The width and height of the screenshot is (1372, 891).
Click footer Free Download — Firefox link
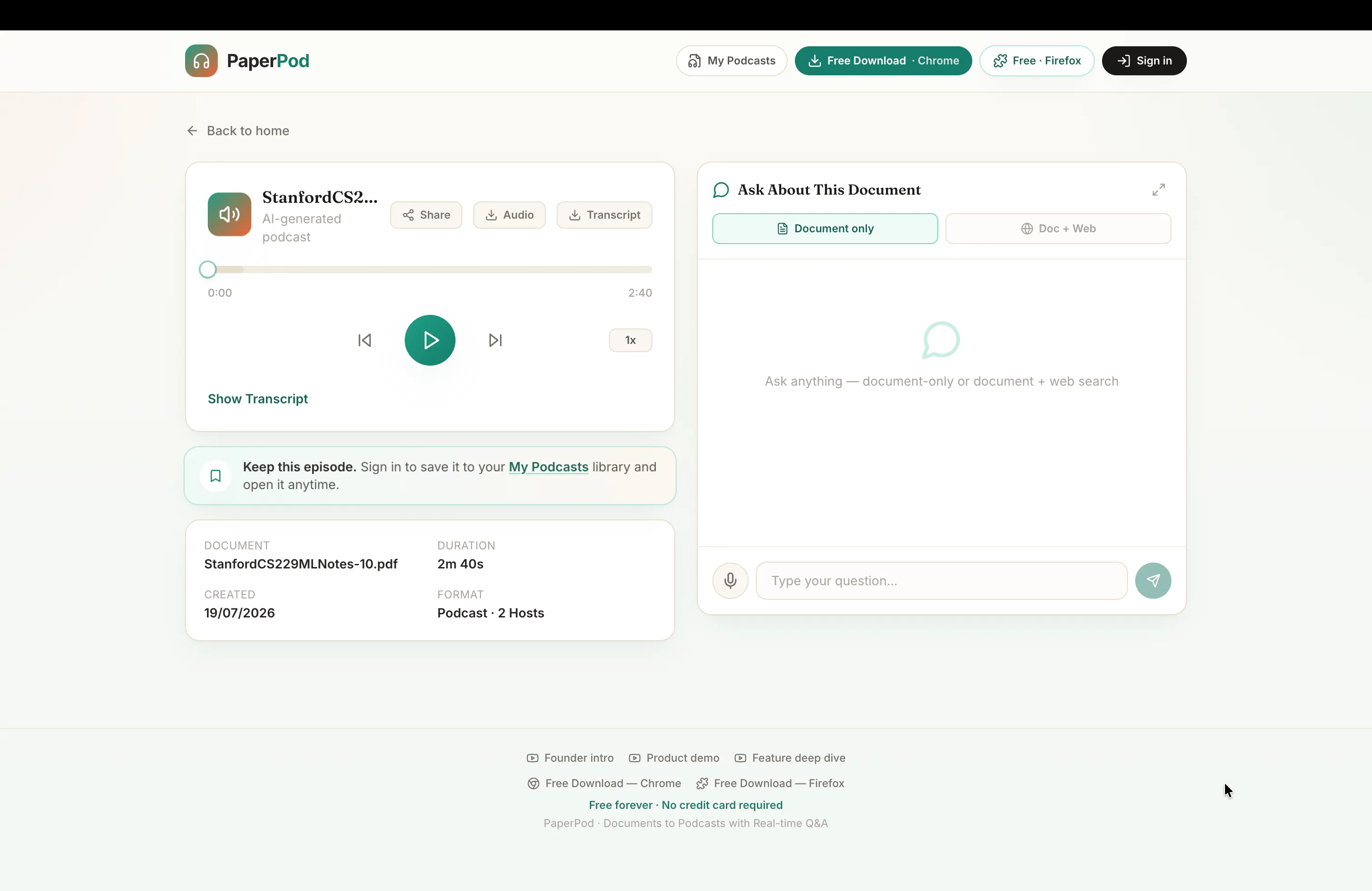[x=770, y=783]
